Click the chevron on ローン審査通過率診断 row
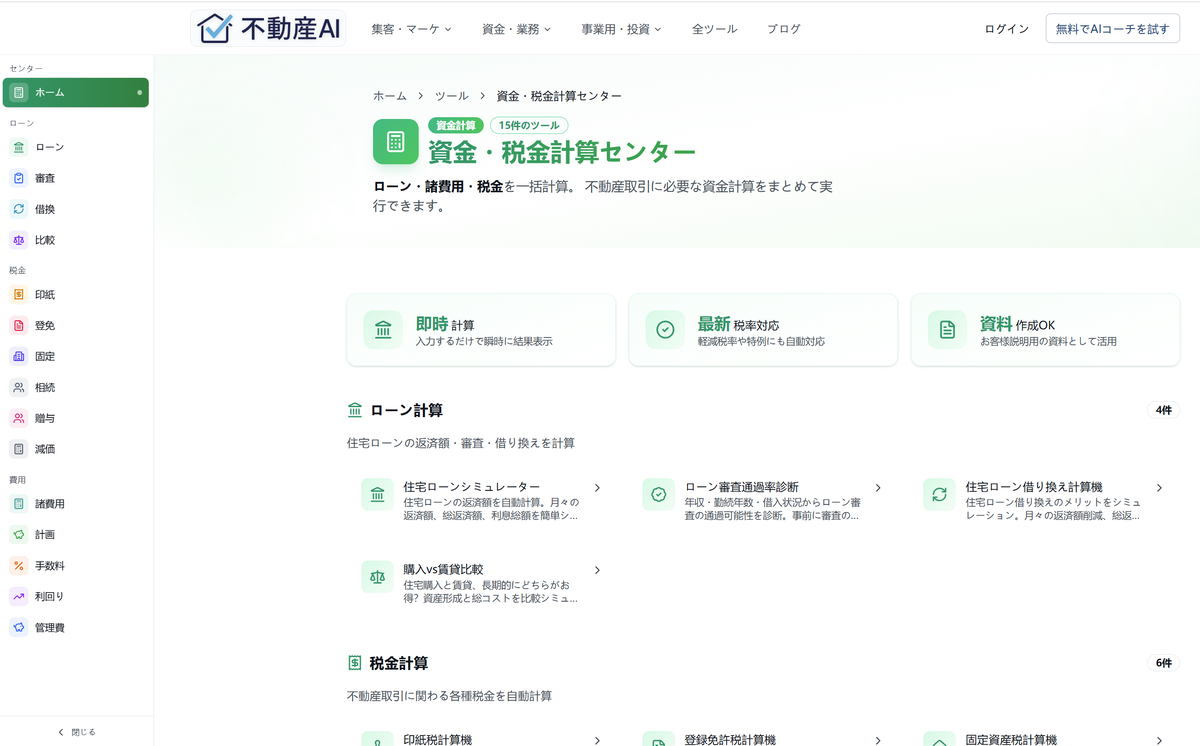1200x746 pixels. coord(878,488)
